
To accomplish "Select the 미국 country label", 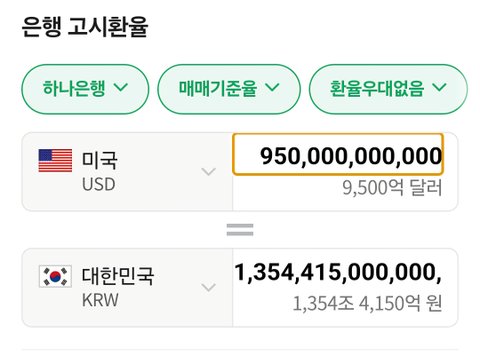I will (100, 160).
